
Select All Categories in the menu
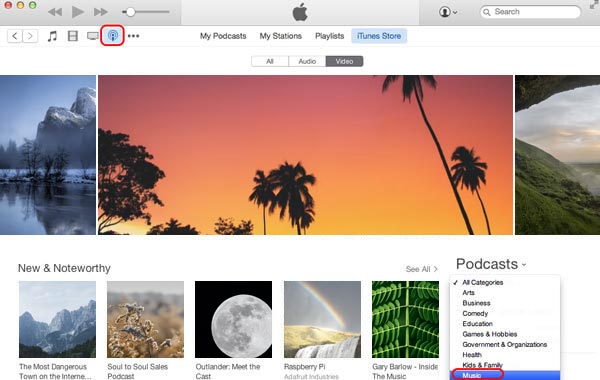[505, 282]
